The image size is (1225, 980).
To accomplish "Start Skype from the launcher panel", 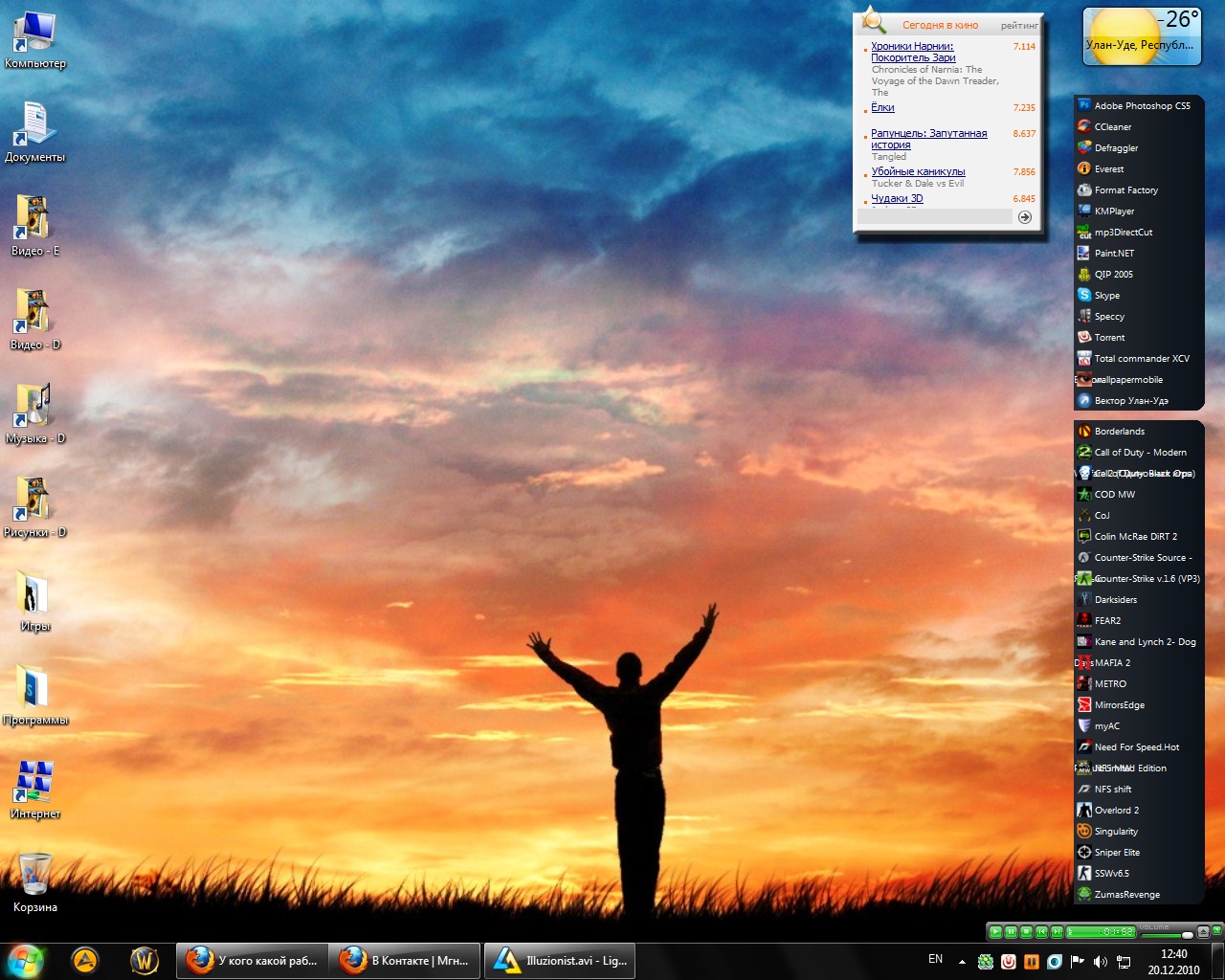I will click(1106, 296).
